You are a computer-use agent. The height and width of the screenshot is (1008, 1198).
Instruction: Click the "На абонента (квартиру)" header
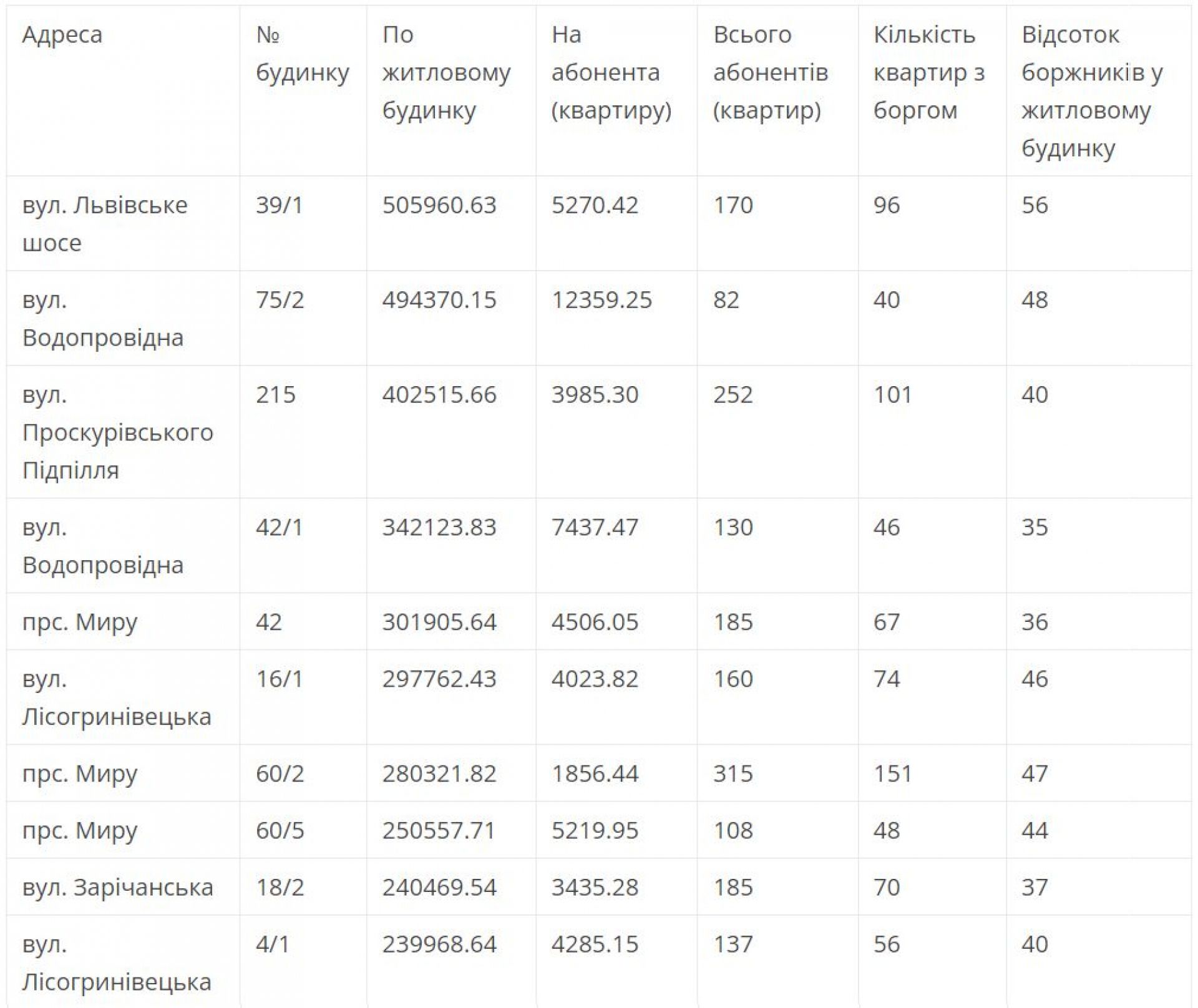click(x=611, y=72)
